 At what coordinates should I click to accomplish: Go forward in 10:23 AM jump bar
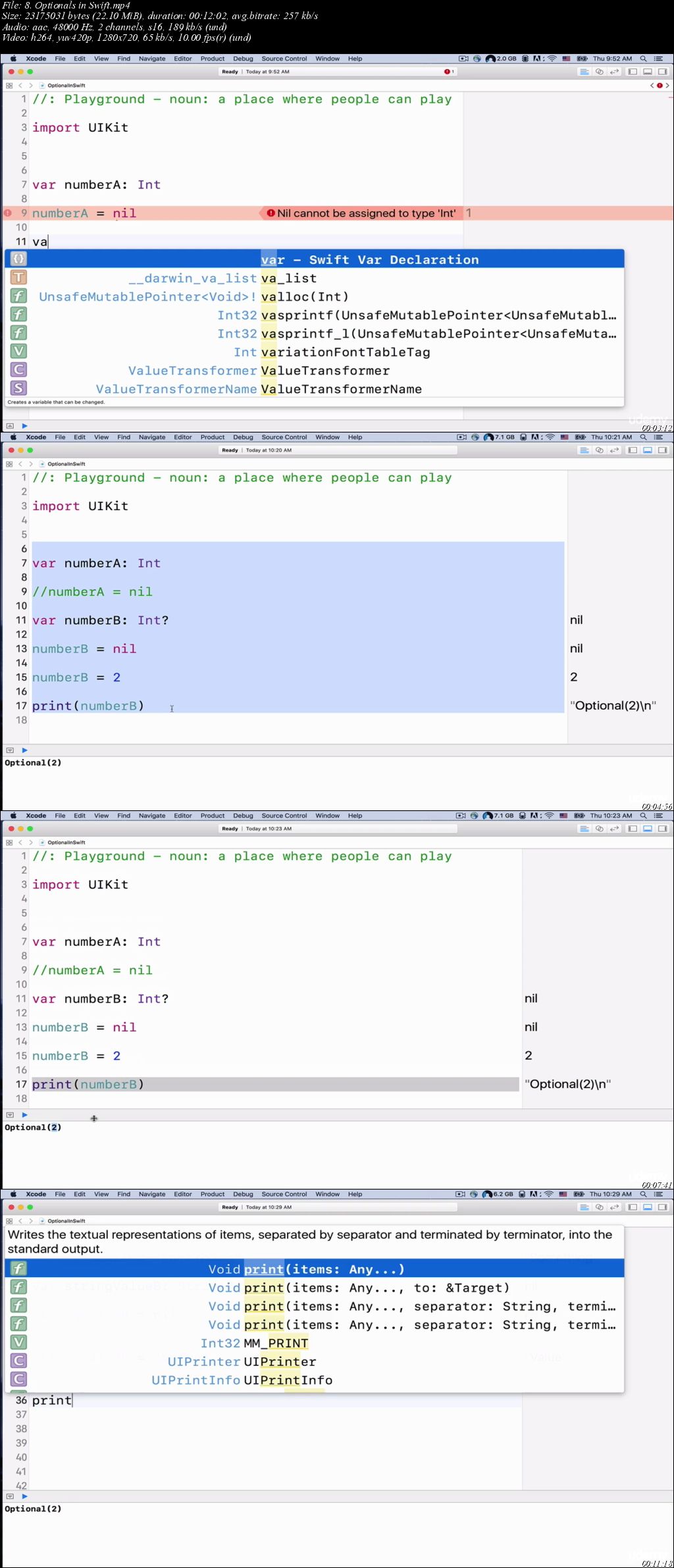30,843
